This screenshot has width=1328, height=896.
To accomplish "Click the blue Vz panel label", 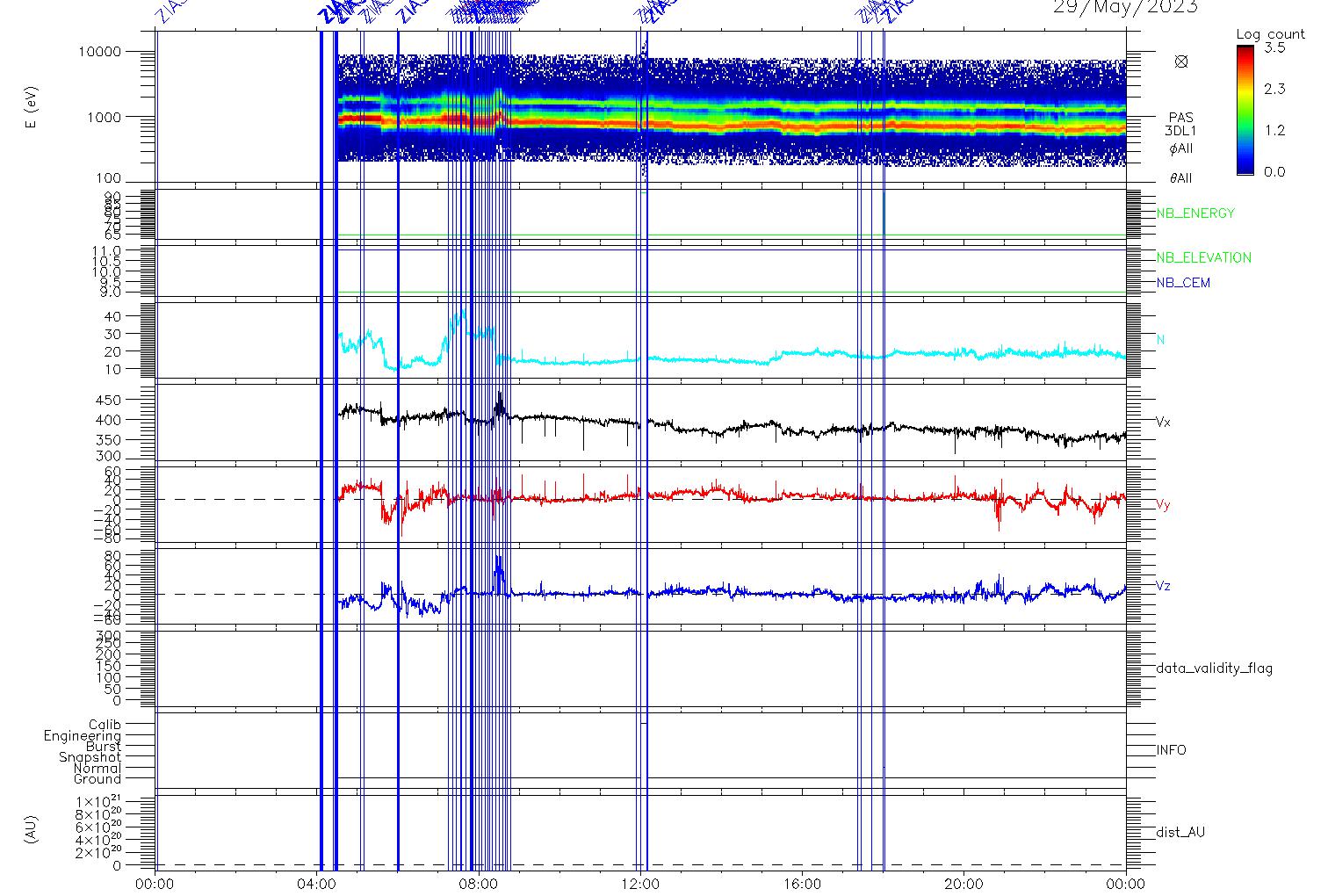I will point(1163,586).
